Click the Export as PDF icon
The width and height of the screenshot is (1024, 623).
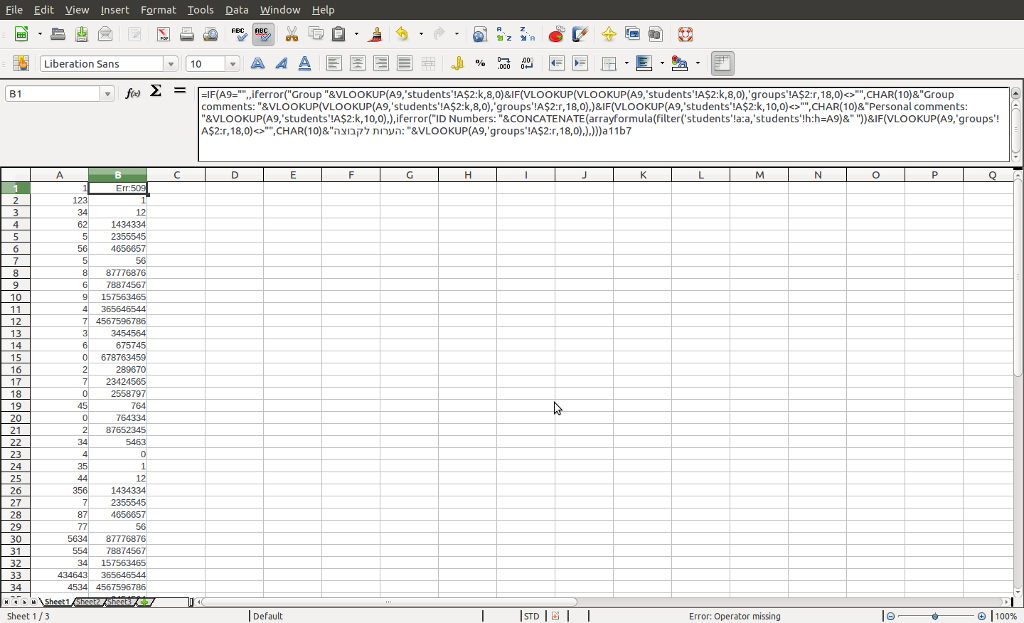coord(162,34)
